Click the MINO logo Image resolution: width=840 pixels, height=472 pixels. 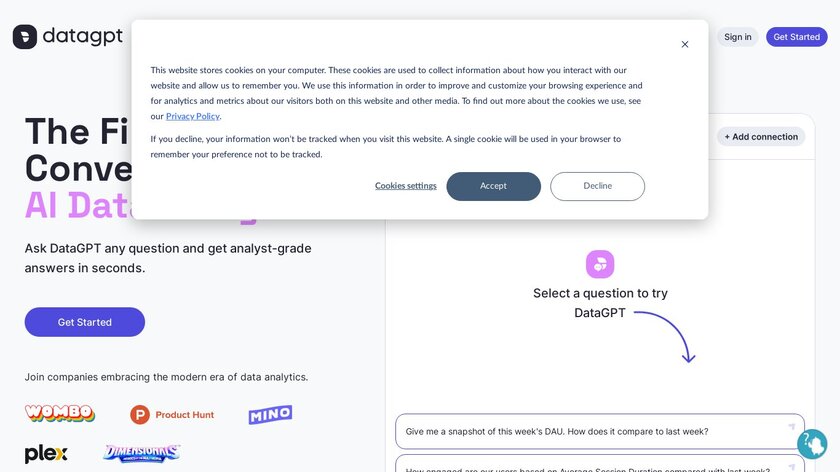click(270, 414)
